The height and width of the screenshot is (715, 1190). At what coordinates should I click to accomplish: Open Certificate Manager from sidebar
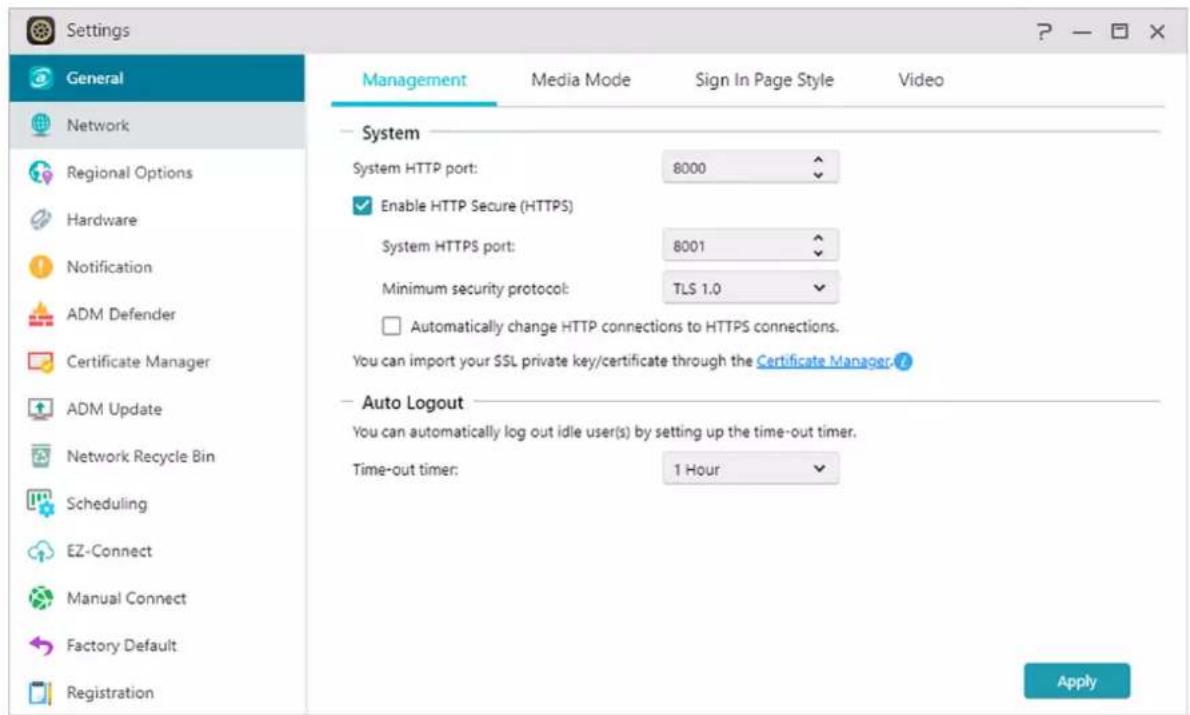click(157, 361)
